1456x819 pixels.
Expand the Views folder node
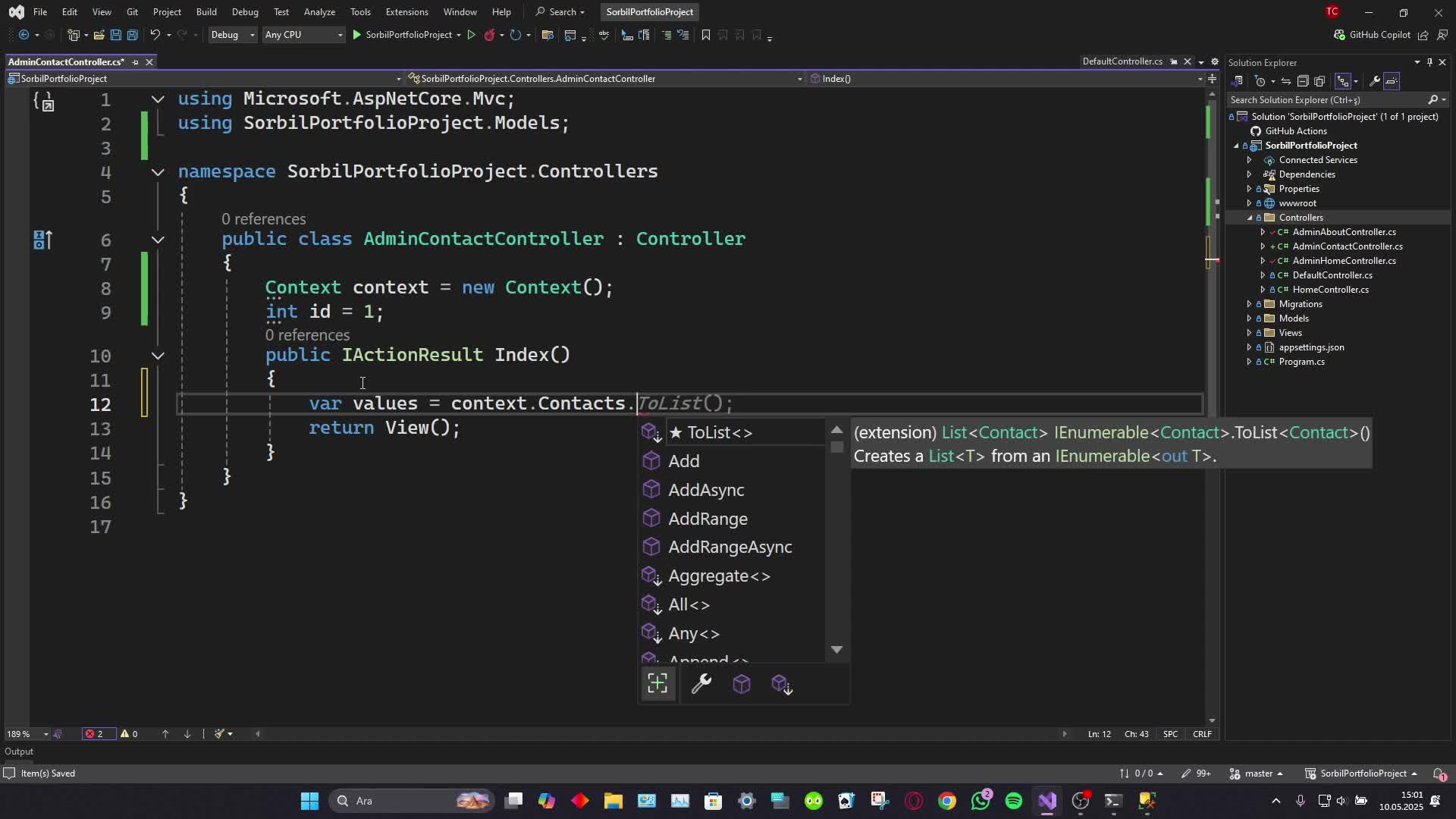[x=1250, y=333]
